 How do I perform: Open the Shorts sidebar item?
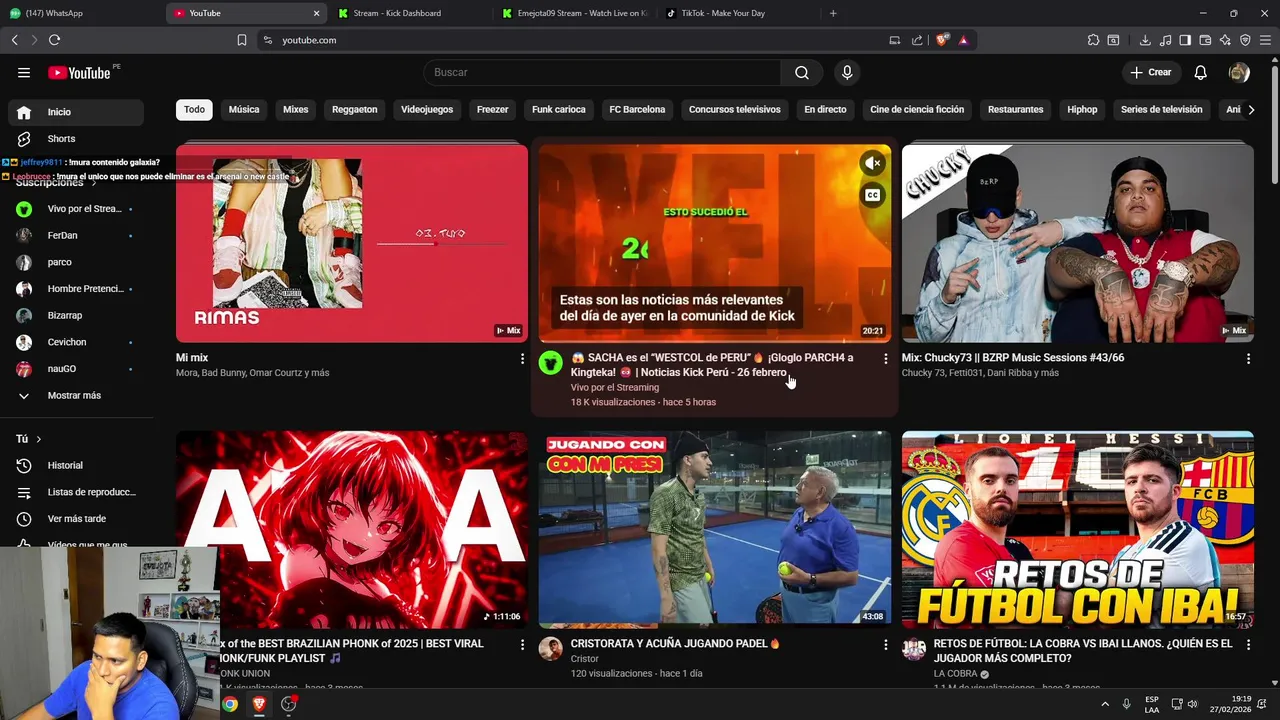tap(76, 138)
